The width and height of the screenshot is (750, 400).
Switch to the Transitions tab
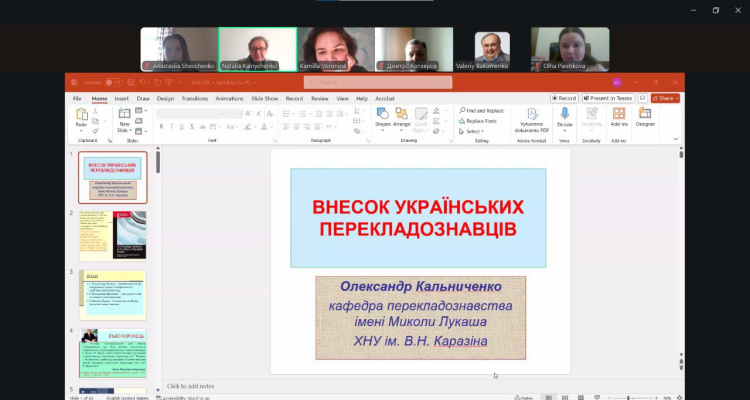coord(195,99)
